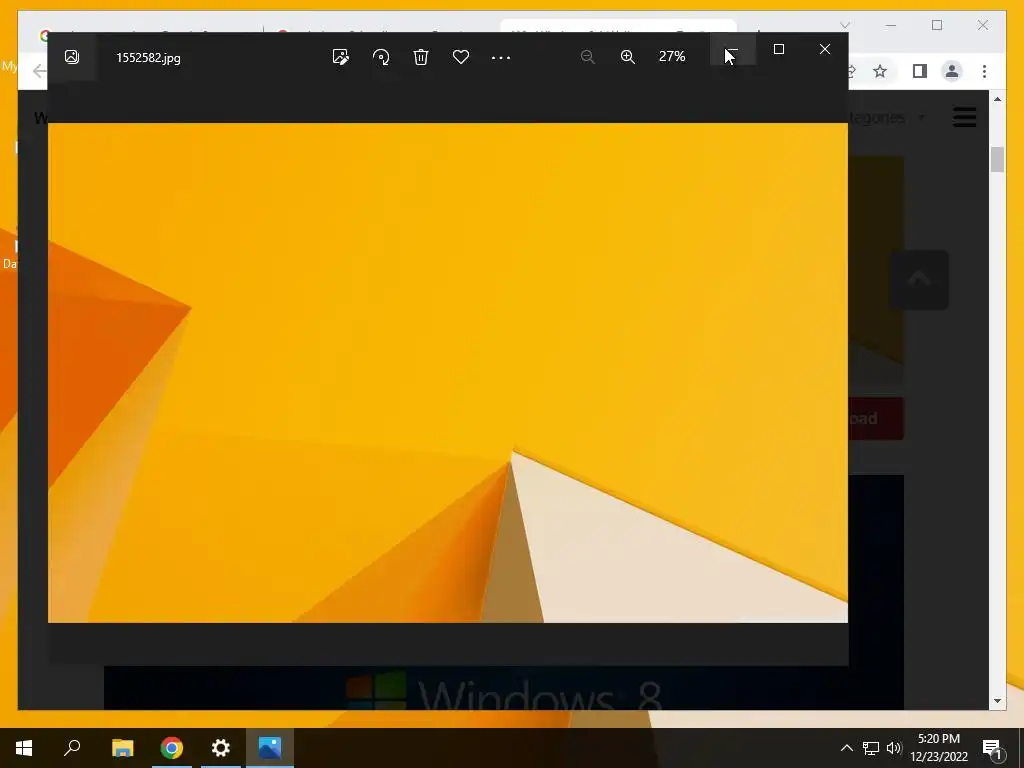Image resolution: width=1024 pixels, height=768 pixels.
Task: Open Edit image tool in Photos
Action: pyautogui.click(x=340, y=57)
